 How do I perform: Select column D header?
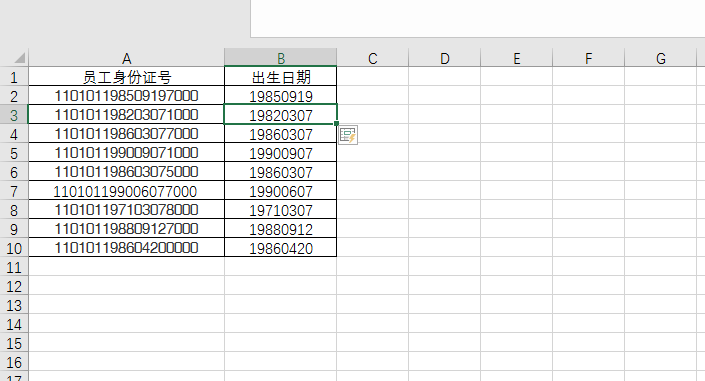pos(444,58)
